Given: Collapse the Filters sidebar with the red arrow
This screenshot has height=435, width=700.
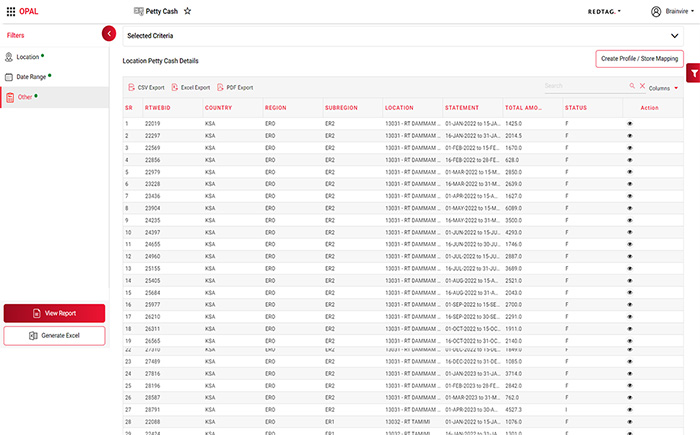Looking at the screenshot, I should point(109,33).
